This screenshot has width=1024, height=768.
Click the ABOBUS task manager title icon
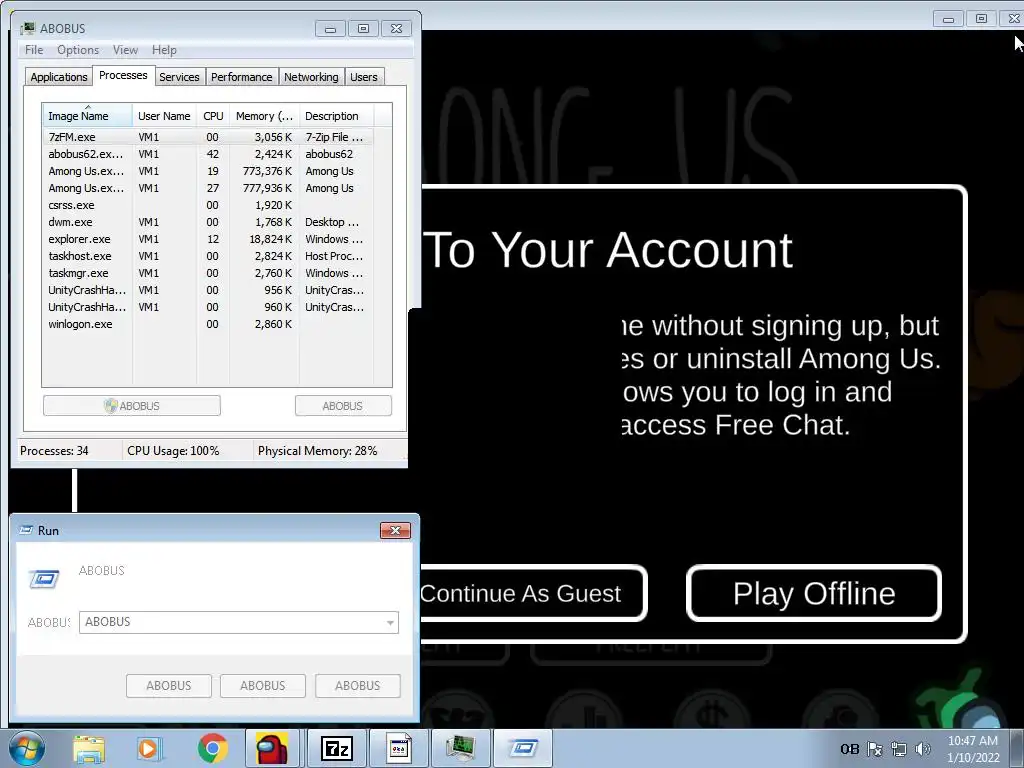click(27, 28)
